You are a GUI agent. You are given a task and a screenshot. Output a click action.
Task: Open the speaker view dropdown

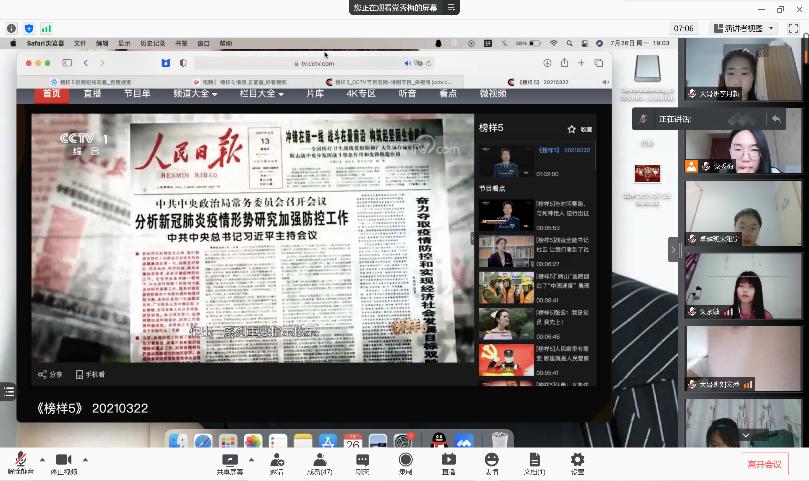(743, 28)
